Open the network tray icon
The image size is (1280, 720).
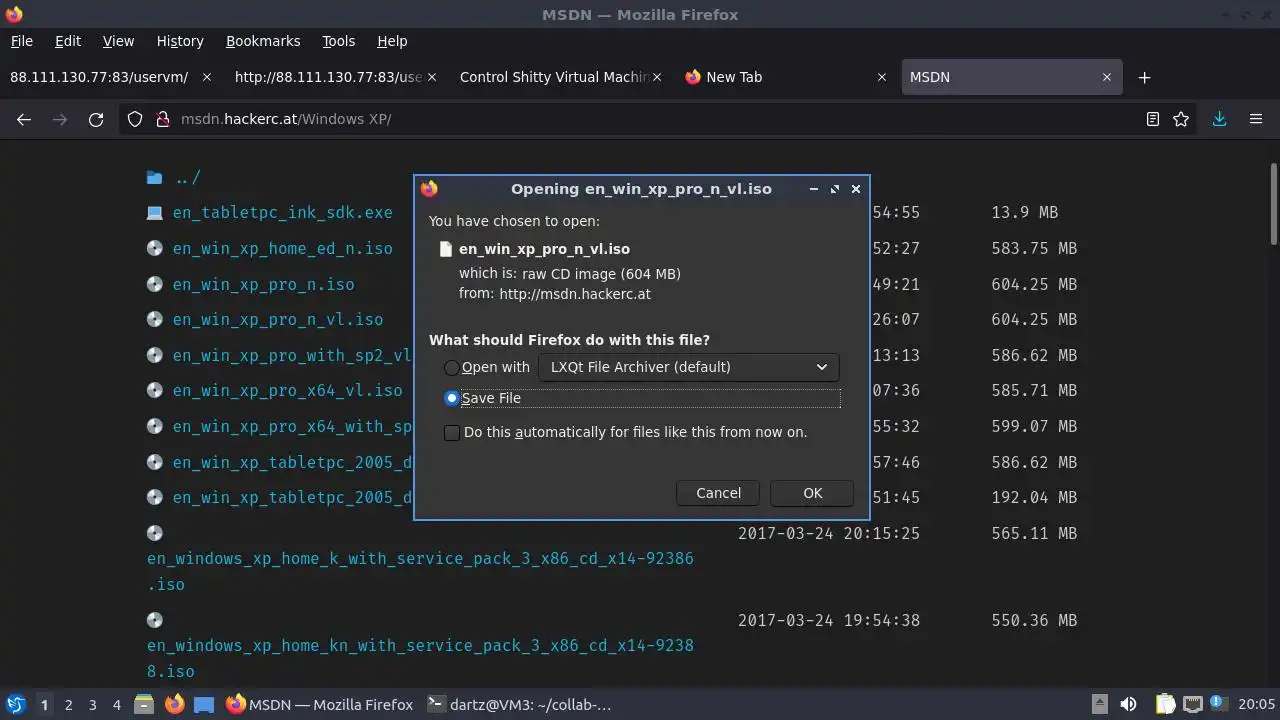pos(1192,704)
